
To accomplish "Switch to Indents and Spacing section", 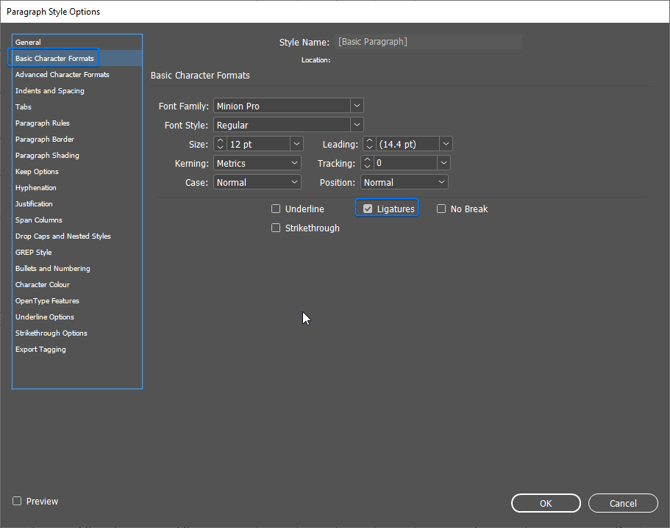I will point(50,91).
